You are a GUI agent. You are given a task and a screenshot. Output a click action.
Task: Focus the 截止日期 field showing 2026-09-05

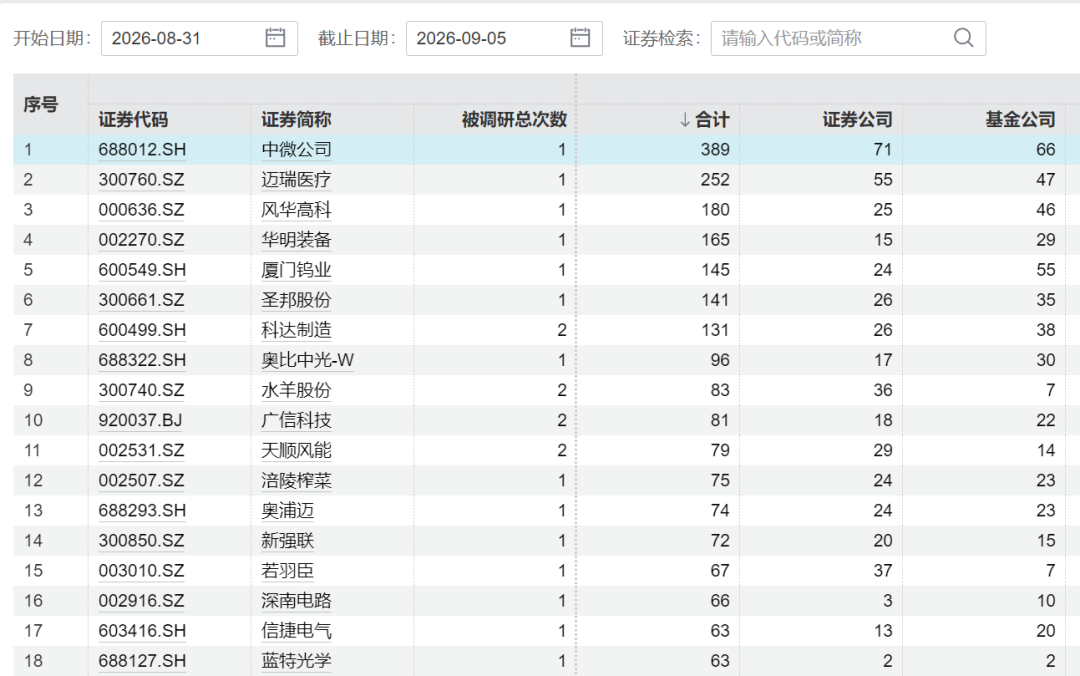coord(504,38)
